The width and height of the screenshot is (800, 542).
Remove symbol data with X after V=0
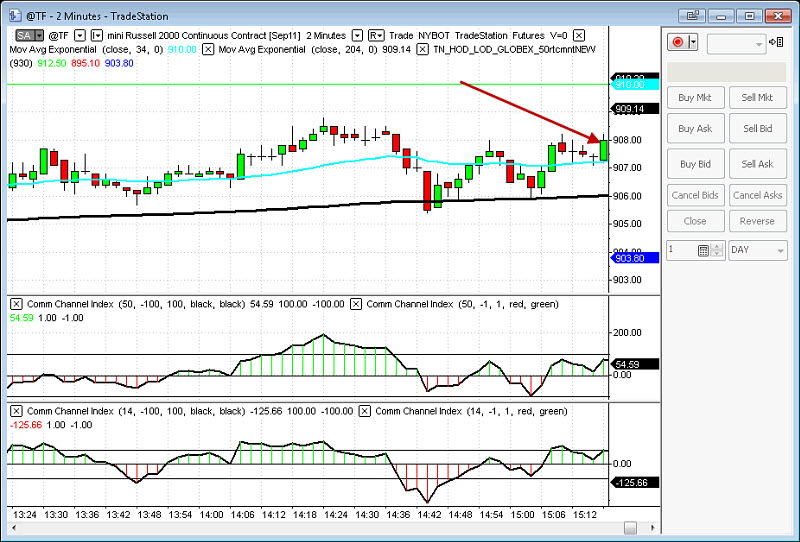tap(579, 36)
